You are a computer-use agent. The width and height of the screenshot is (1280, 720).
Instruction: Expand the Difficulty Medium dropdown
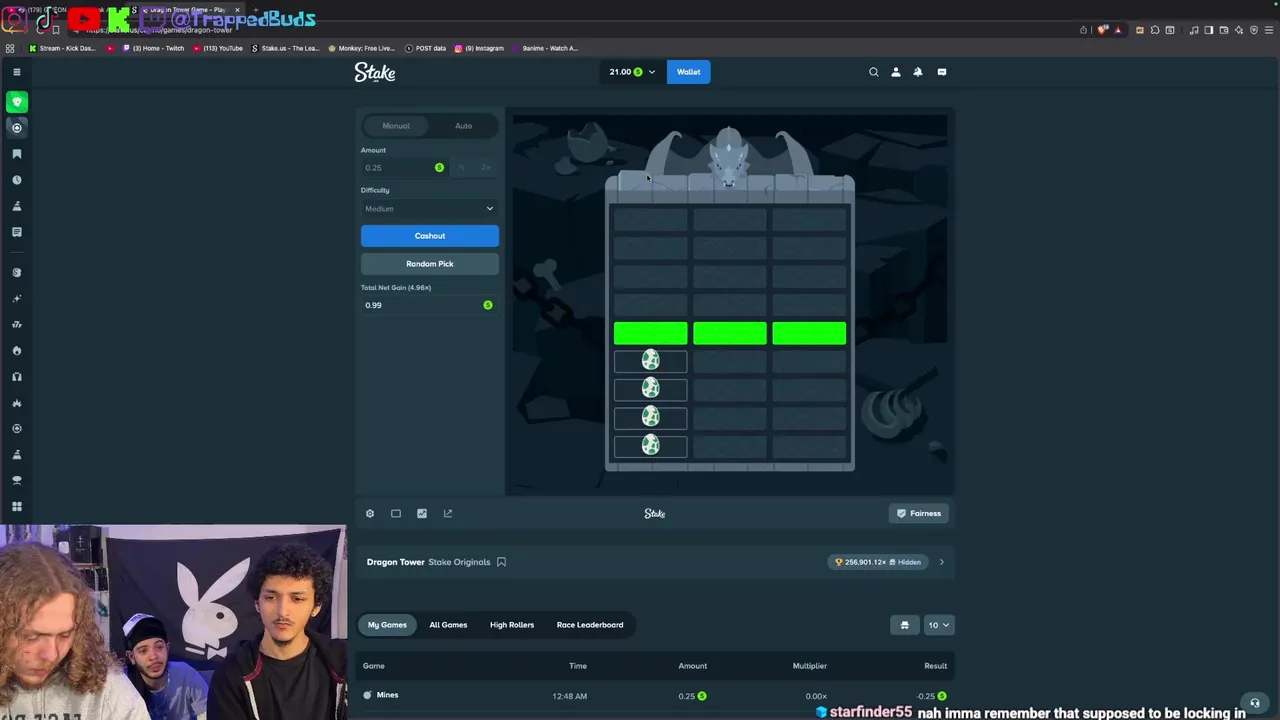pyautogui.click(x=429, y=208)
